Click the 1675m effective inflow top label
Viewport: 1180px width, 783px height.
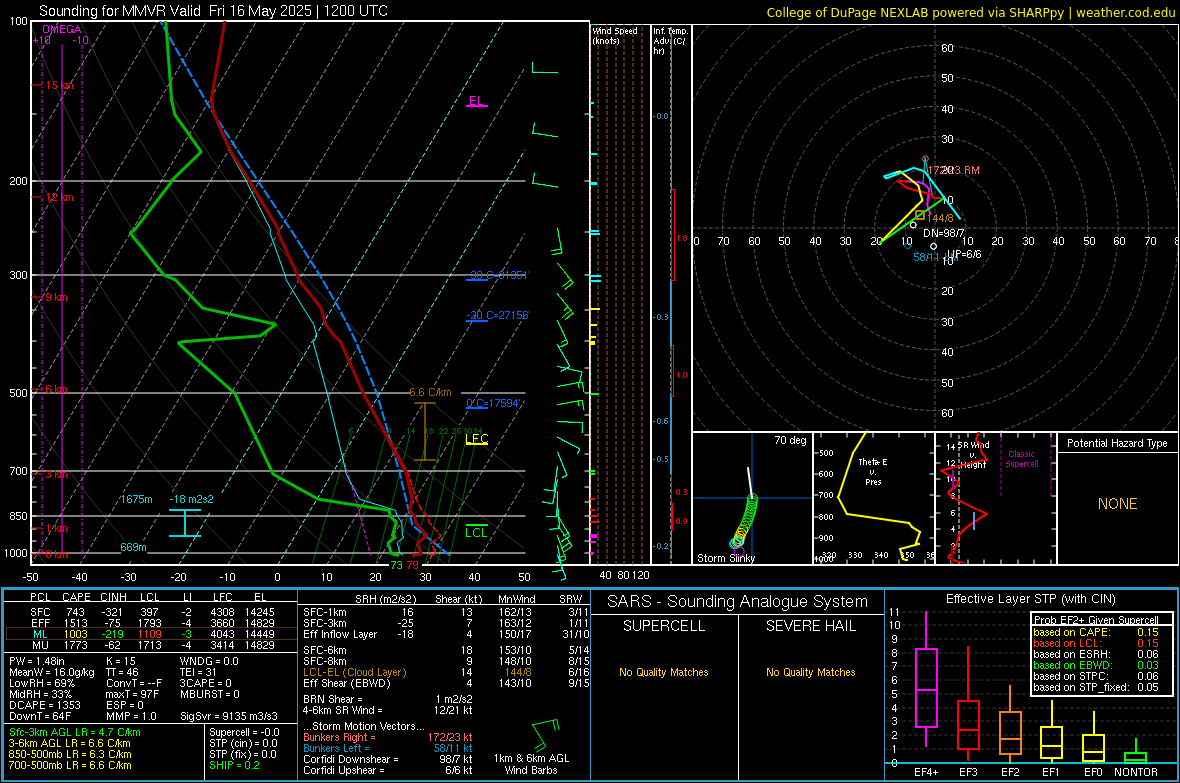pyautogui.click(x=136, y=499)
